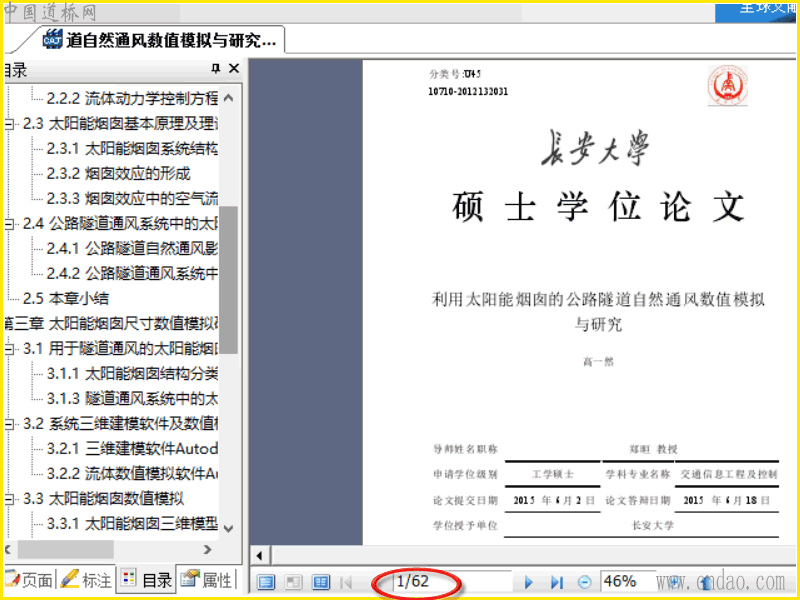This screenshot has height=600, width=800.
Task: Switch to the 目录 tab
Action: pos(147,580)
